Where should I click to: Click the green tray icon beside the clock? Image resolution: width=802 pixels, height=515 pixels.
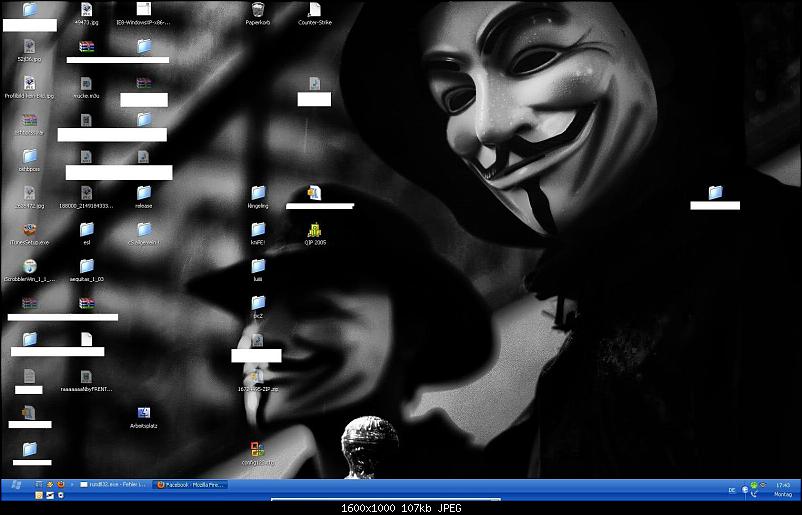[753, 485]
